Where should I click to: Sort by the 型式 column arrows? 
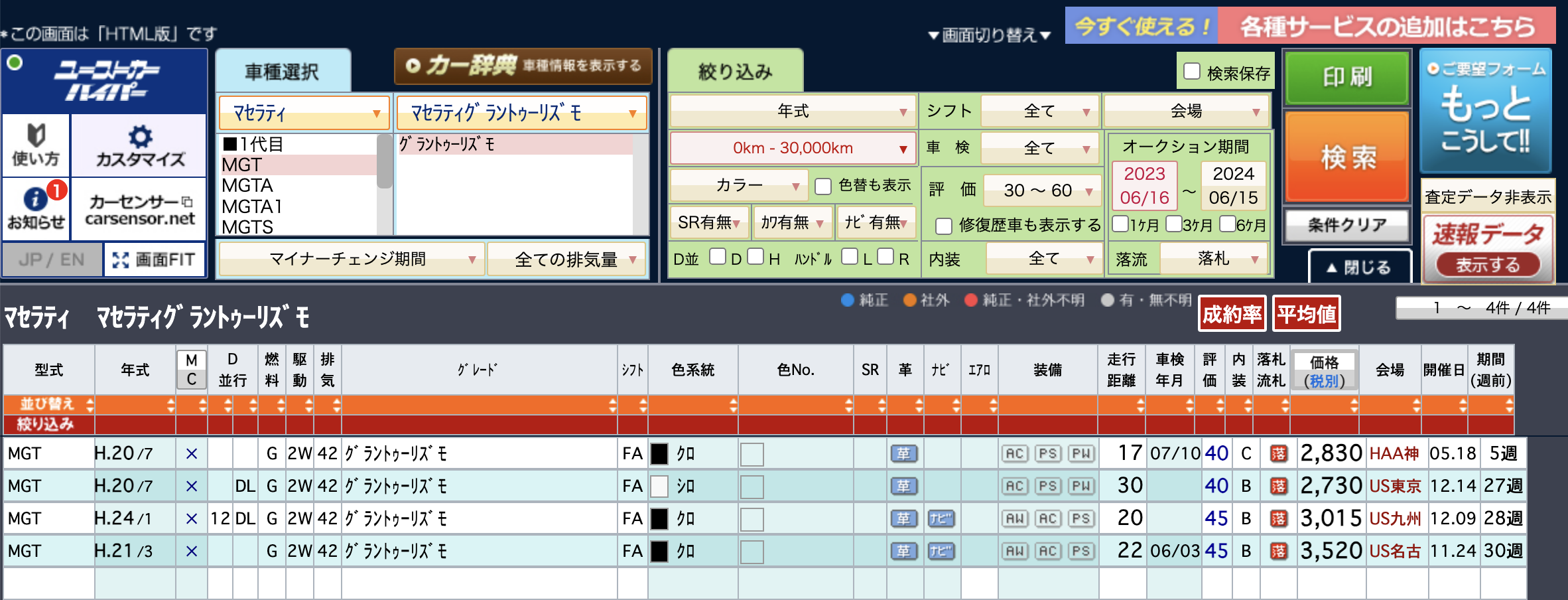(x=90, y=404)
